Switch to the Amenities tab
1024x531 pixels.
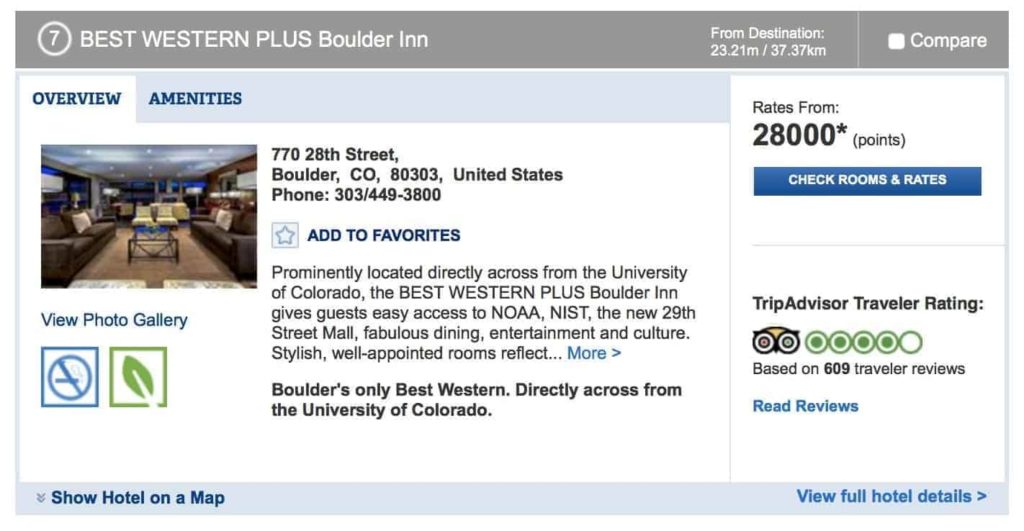195,99
